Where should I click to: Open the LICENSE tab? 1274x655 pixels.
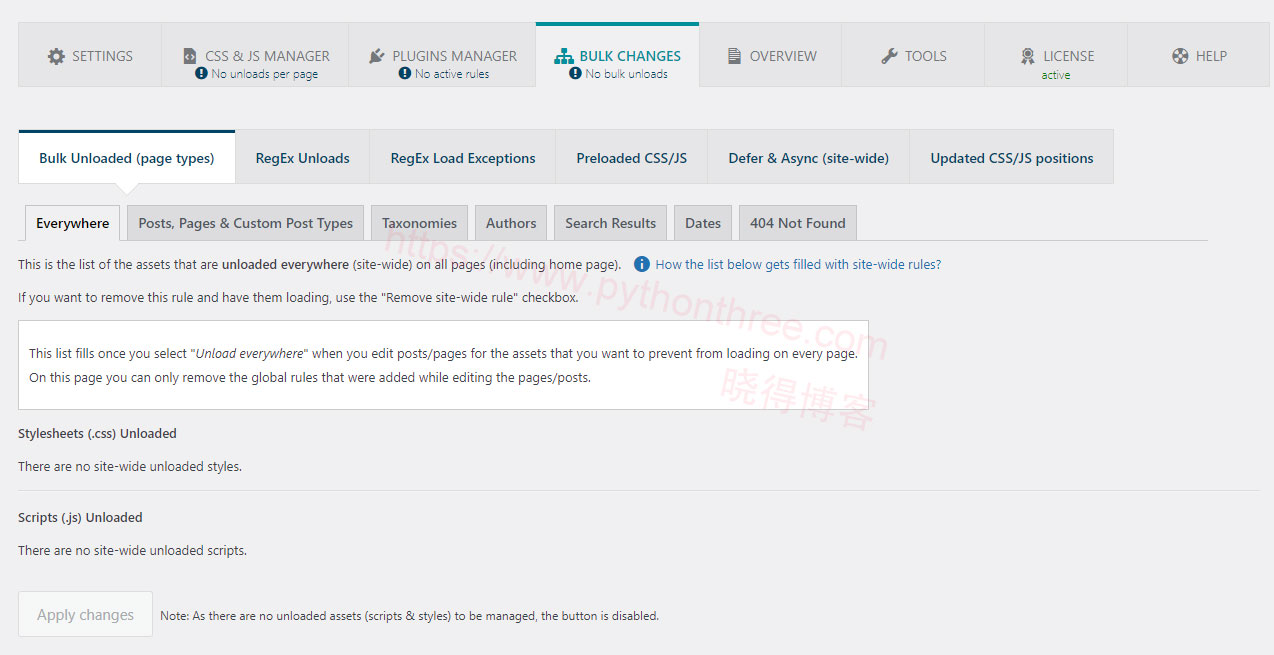tap(1056, 56)
